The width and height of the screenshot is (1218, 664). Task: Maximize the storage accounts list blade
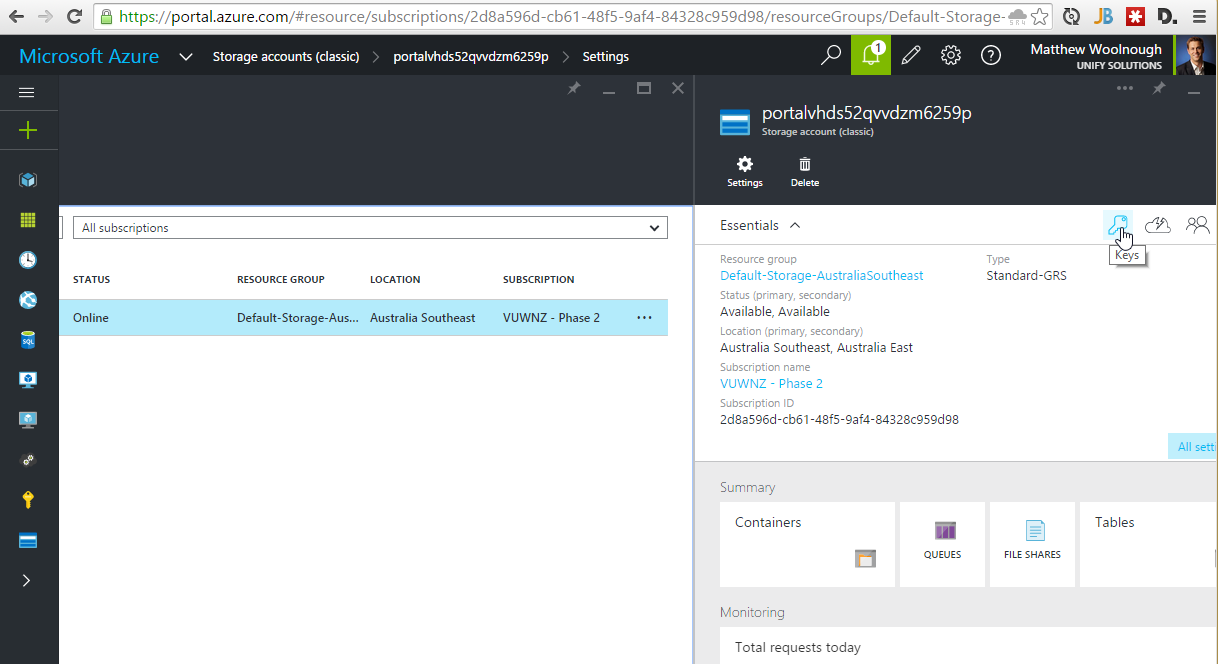click(x=644, y=88)
